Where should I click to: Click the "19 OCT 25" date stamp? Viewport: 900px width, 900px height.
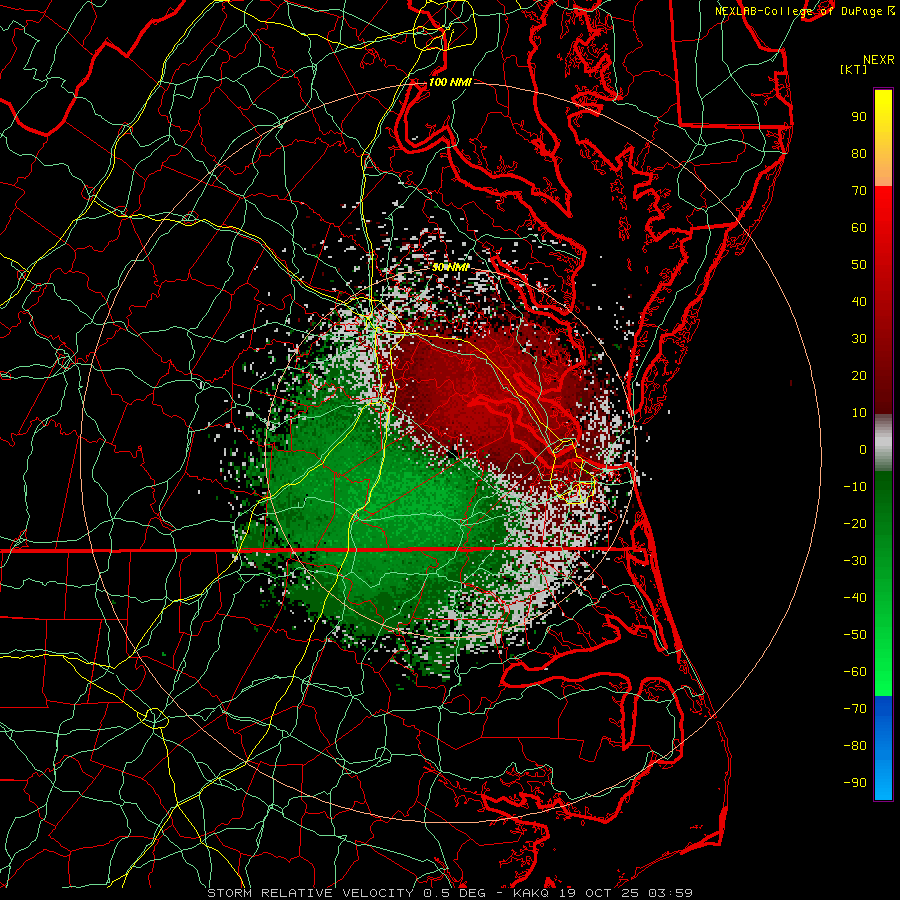pyautogui.click(x=601, y=893)
